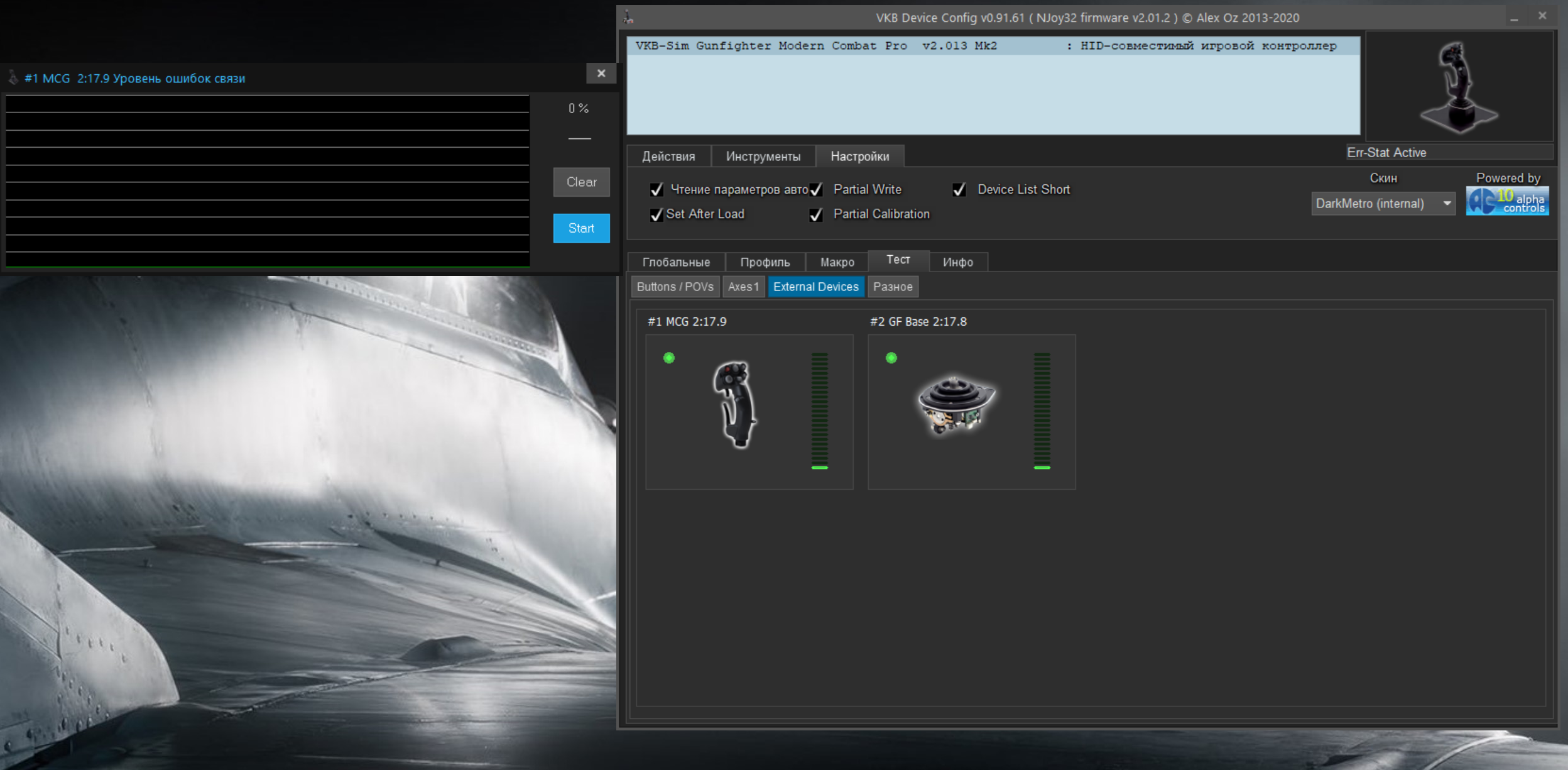Click the Start button in error-level window
The height and width of the screenshot is (770, 1568).
click(582, 228)
